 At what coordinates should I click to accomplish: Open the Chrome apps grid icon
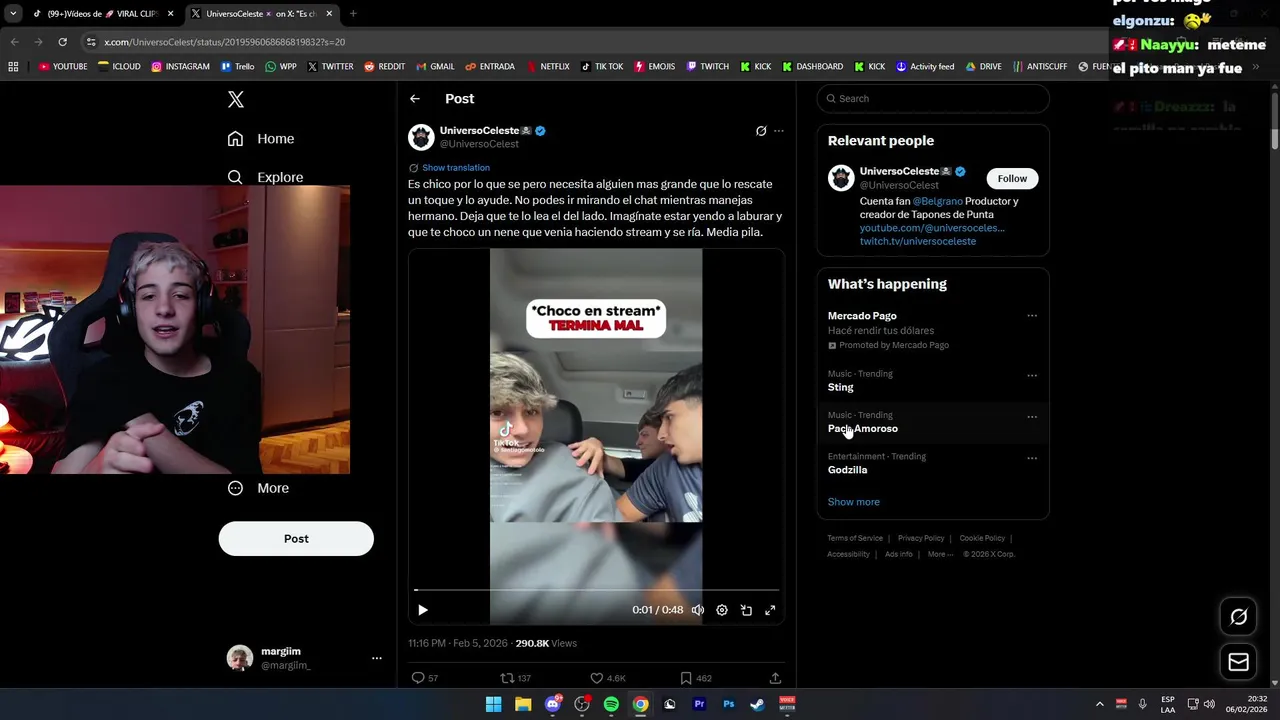coord(13,67)
